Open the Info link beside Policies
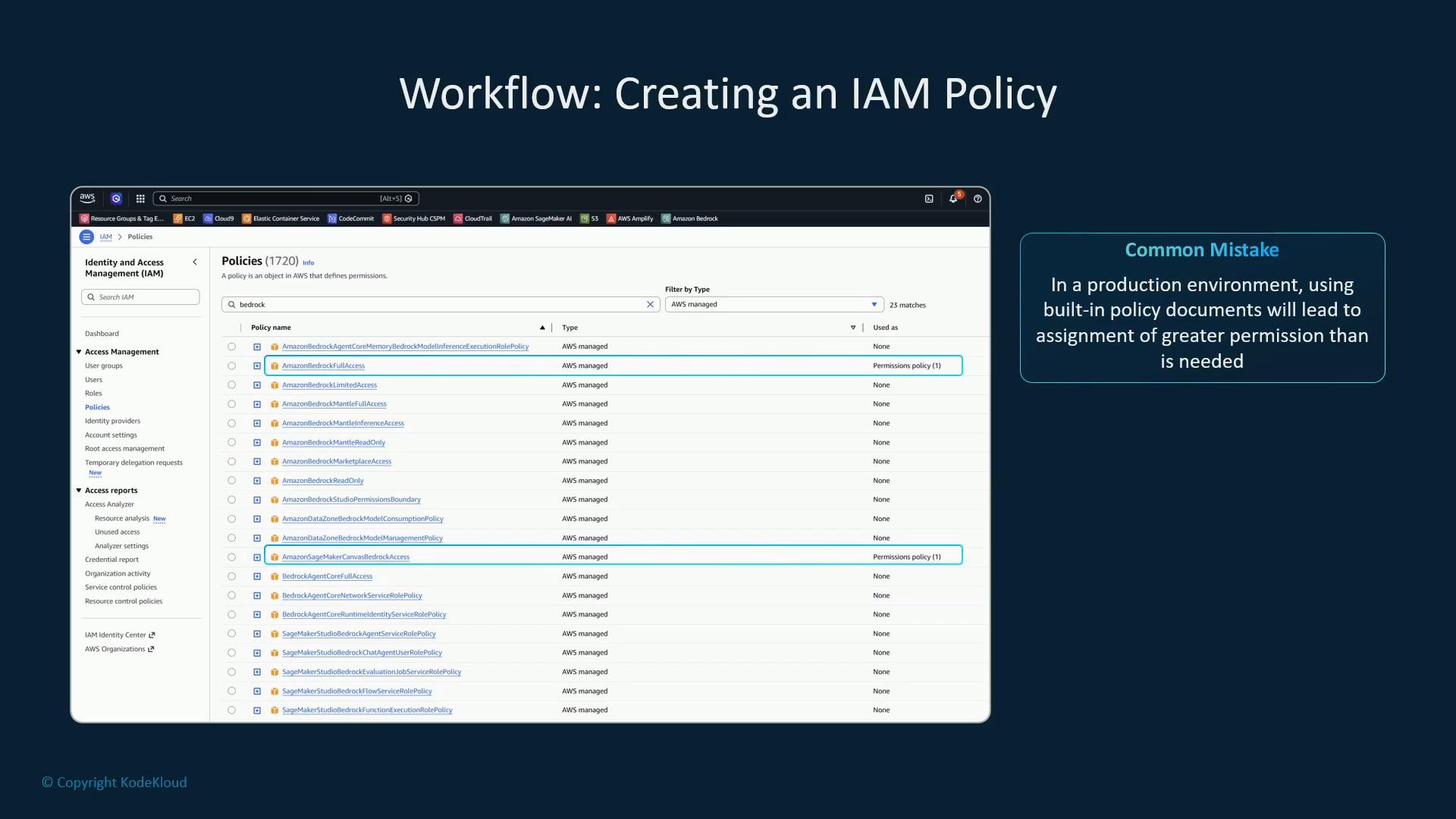1456x819 pixels. 308,262
